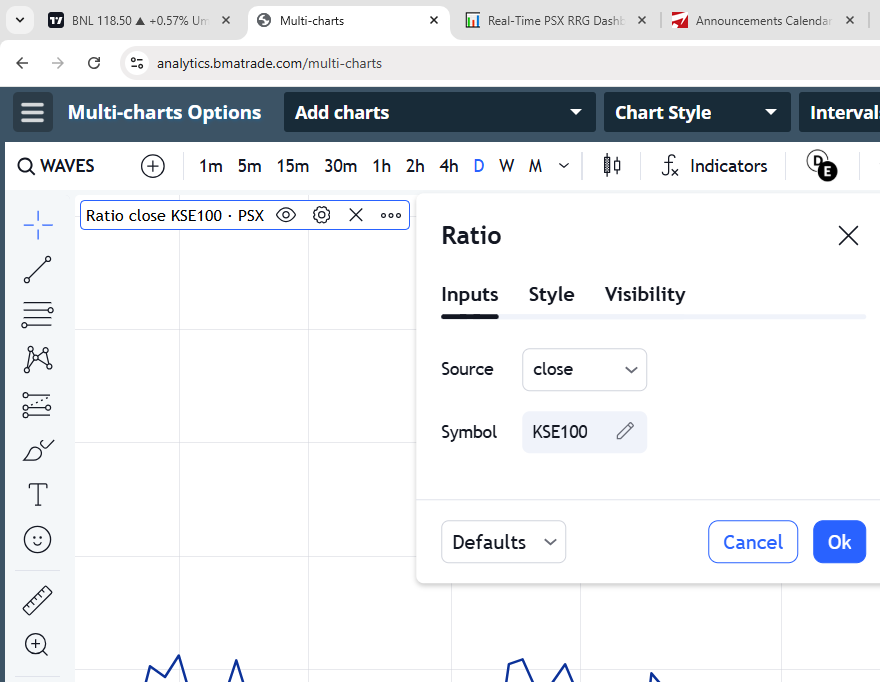Open the emoji icons tool
Viewport: 880px width, 682px height.
(38, 539)
